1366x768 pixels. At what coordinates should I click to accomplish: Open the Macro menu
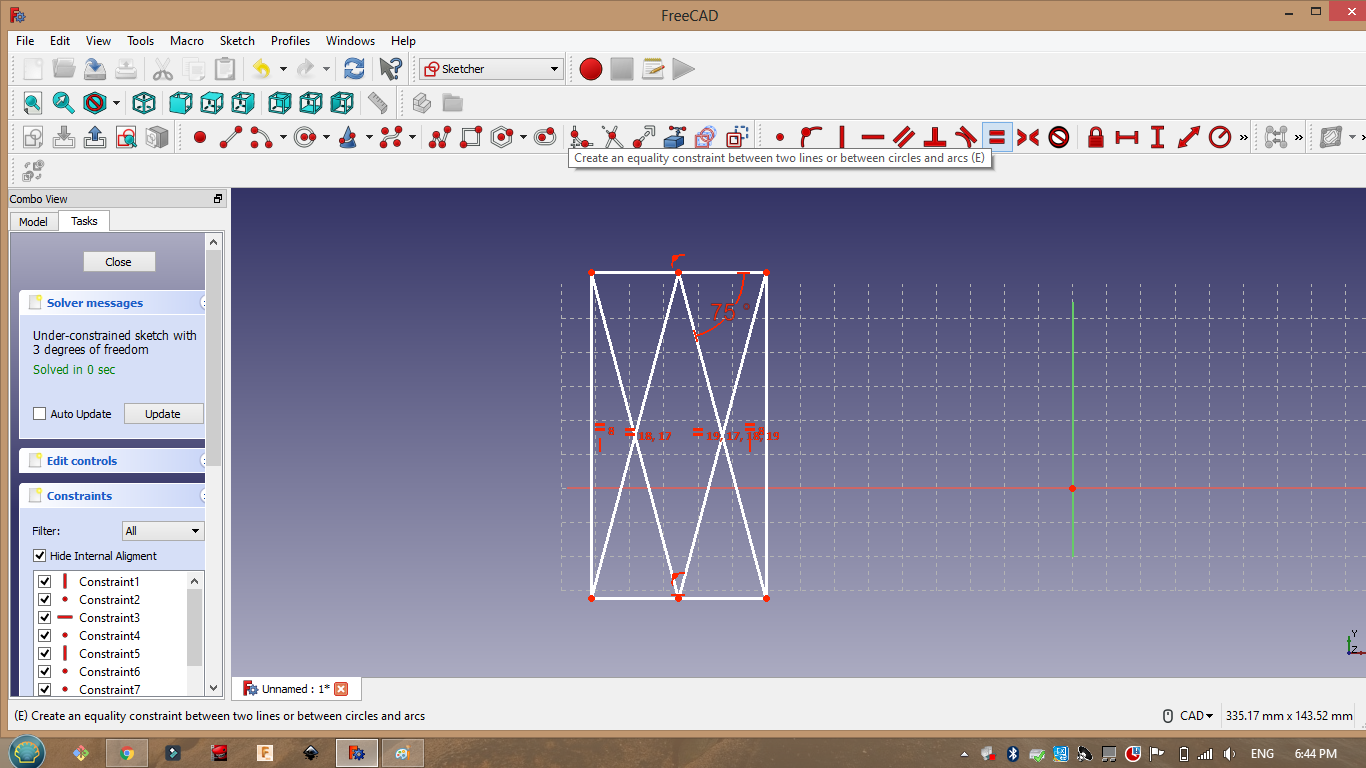point(187,41)
